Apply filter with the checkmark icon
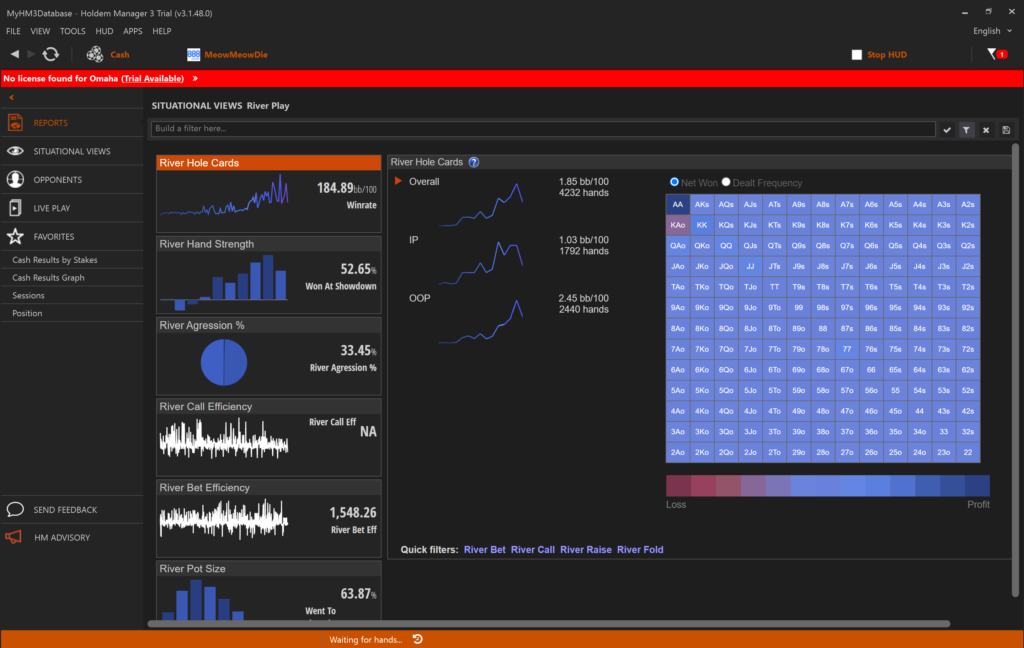 tap(947, 129)
